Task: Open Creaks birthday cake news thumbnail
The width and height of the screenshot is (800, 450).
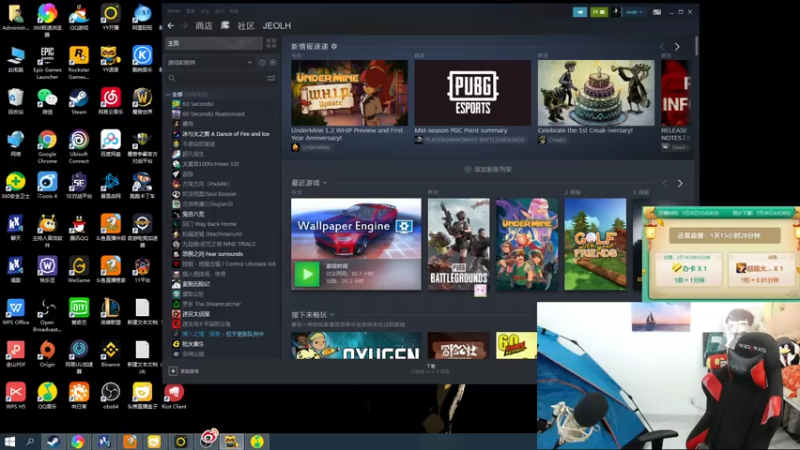Action: coord(596,93)
